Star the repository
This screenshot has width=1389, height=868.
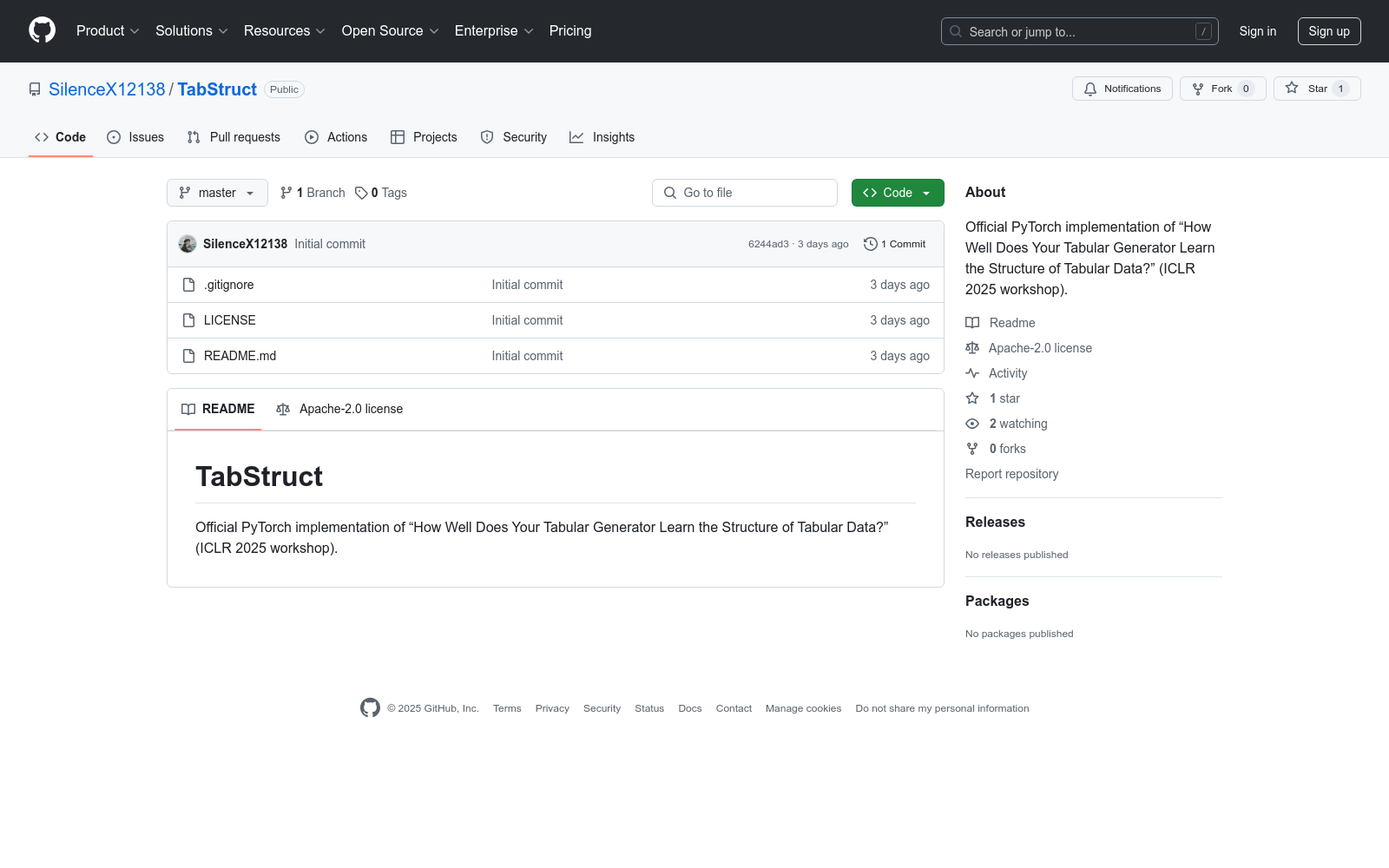[x=1317, y=89]
